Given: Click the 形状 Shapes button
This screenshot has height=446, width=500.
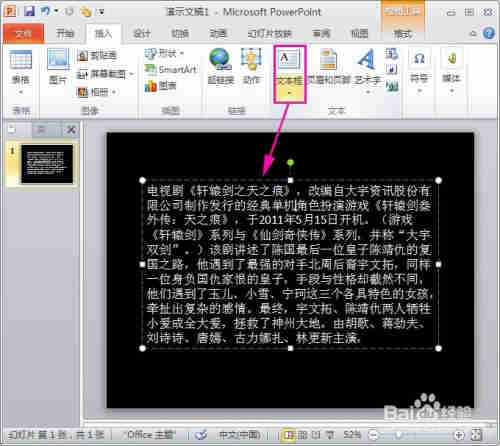Looking at the screenshot, I should [161, 53].
